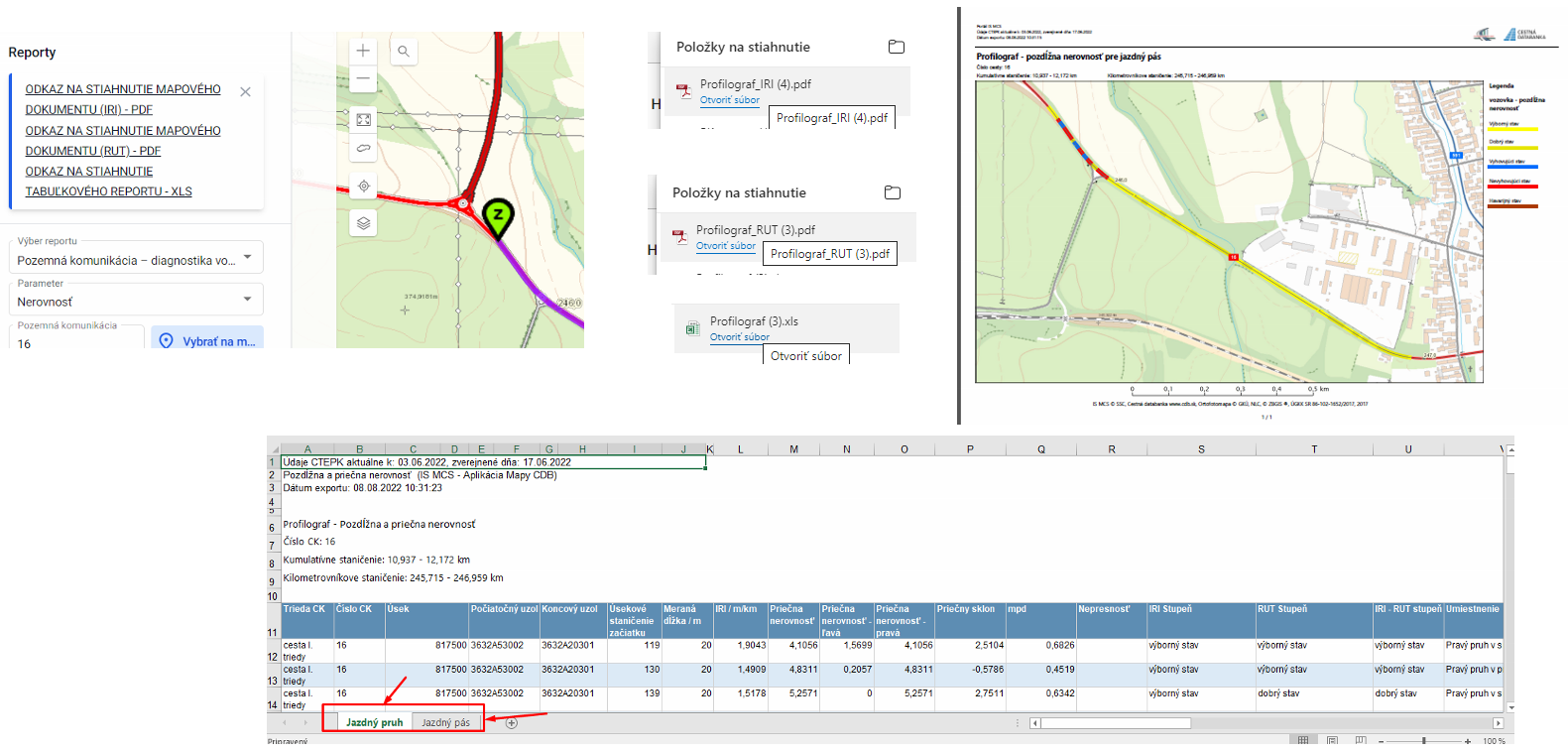Click the Profilograf_IRI (4).pdf file name
Screen dimensions: 1568x752
[x=756, y=84]
